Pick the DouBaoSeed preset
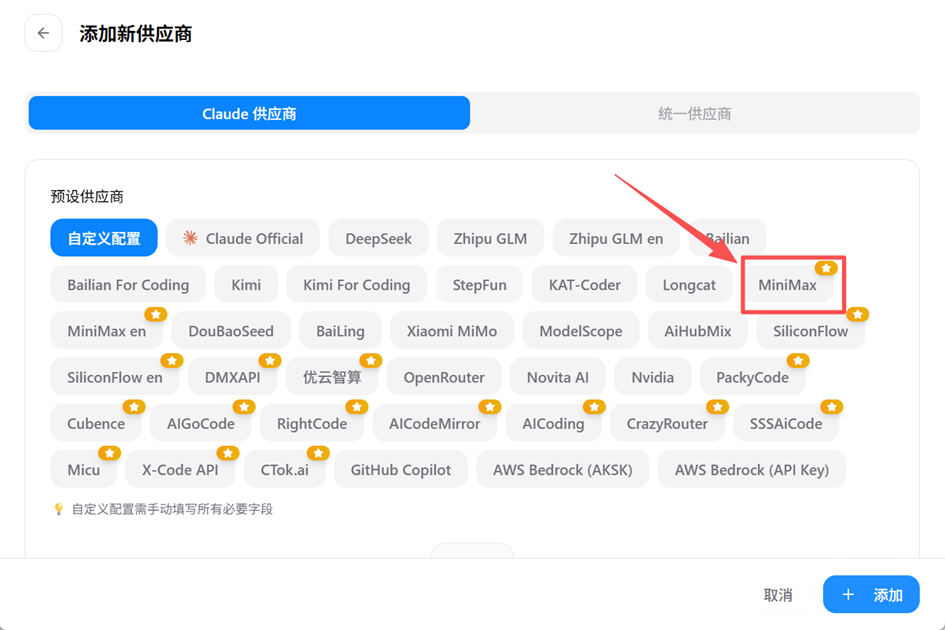 pos(231,331)
